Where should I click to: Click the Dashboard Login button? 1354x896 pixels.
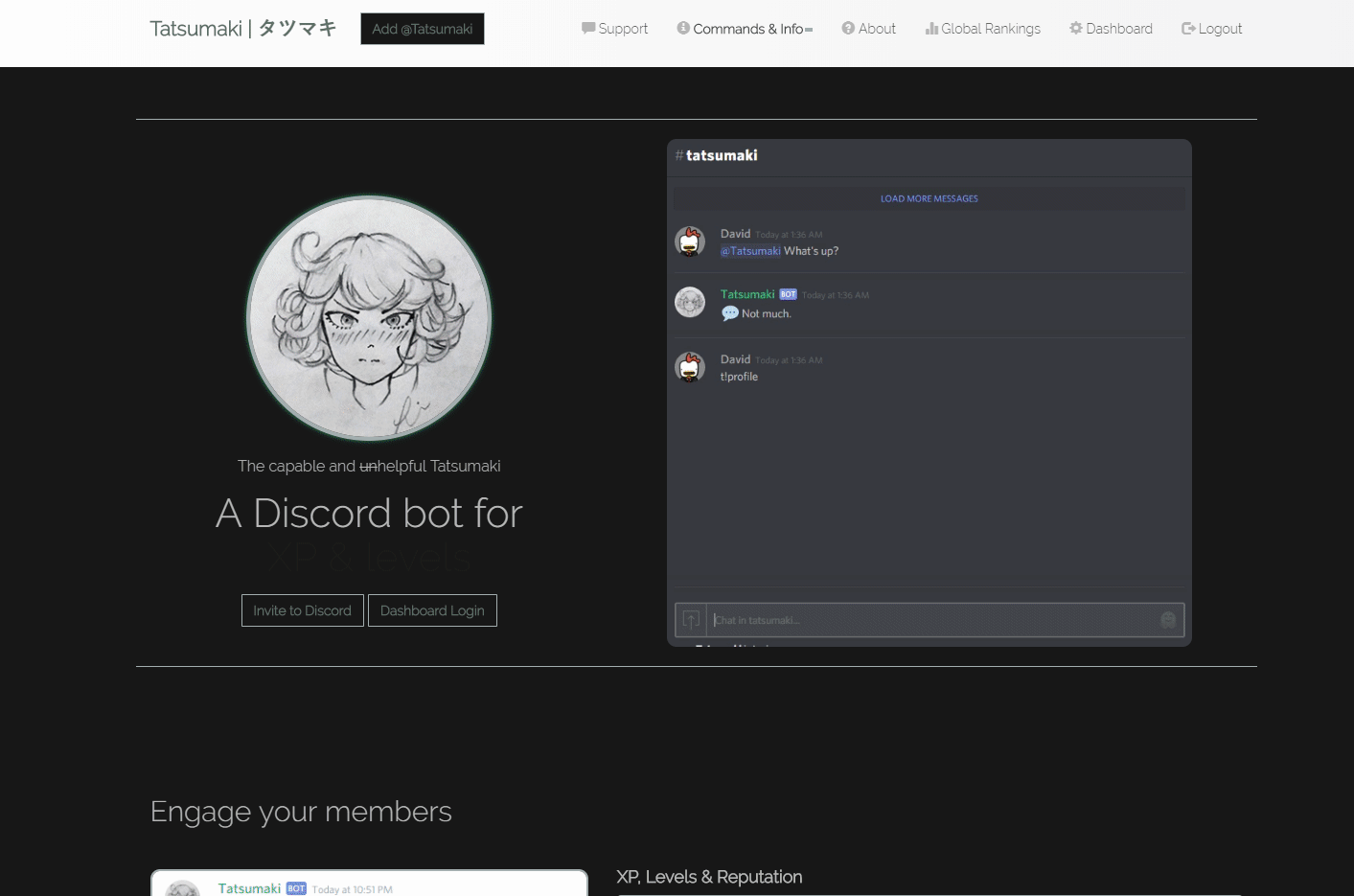(x=432, y=610)
